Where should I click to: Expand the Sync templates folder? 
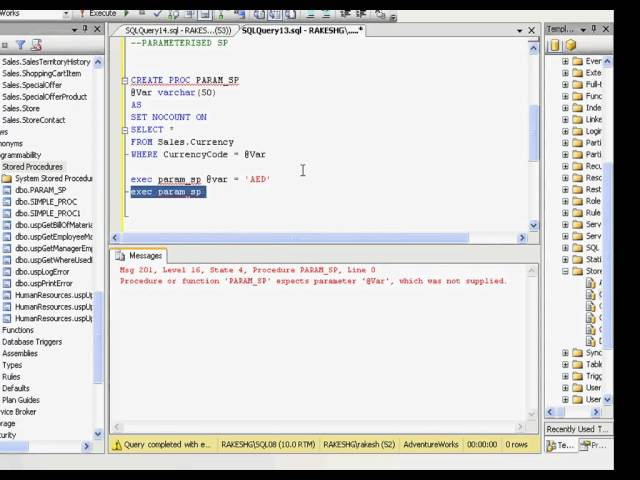point(565,353)
